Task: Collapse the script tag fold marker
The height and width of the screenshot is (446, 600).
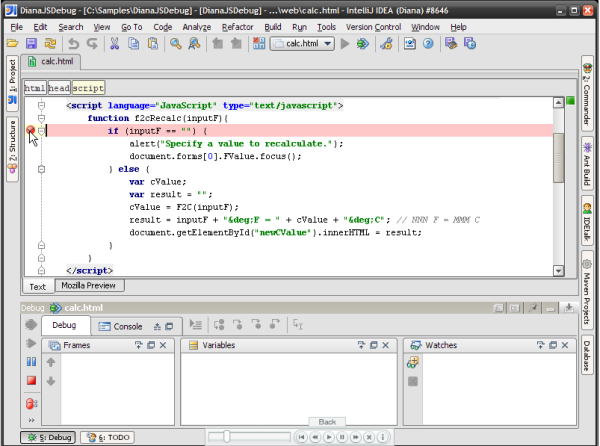Action: [x=42, y=105]
